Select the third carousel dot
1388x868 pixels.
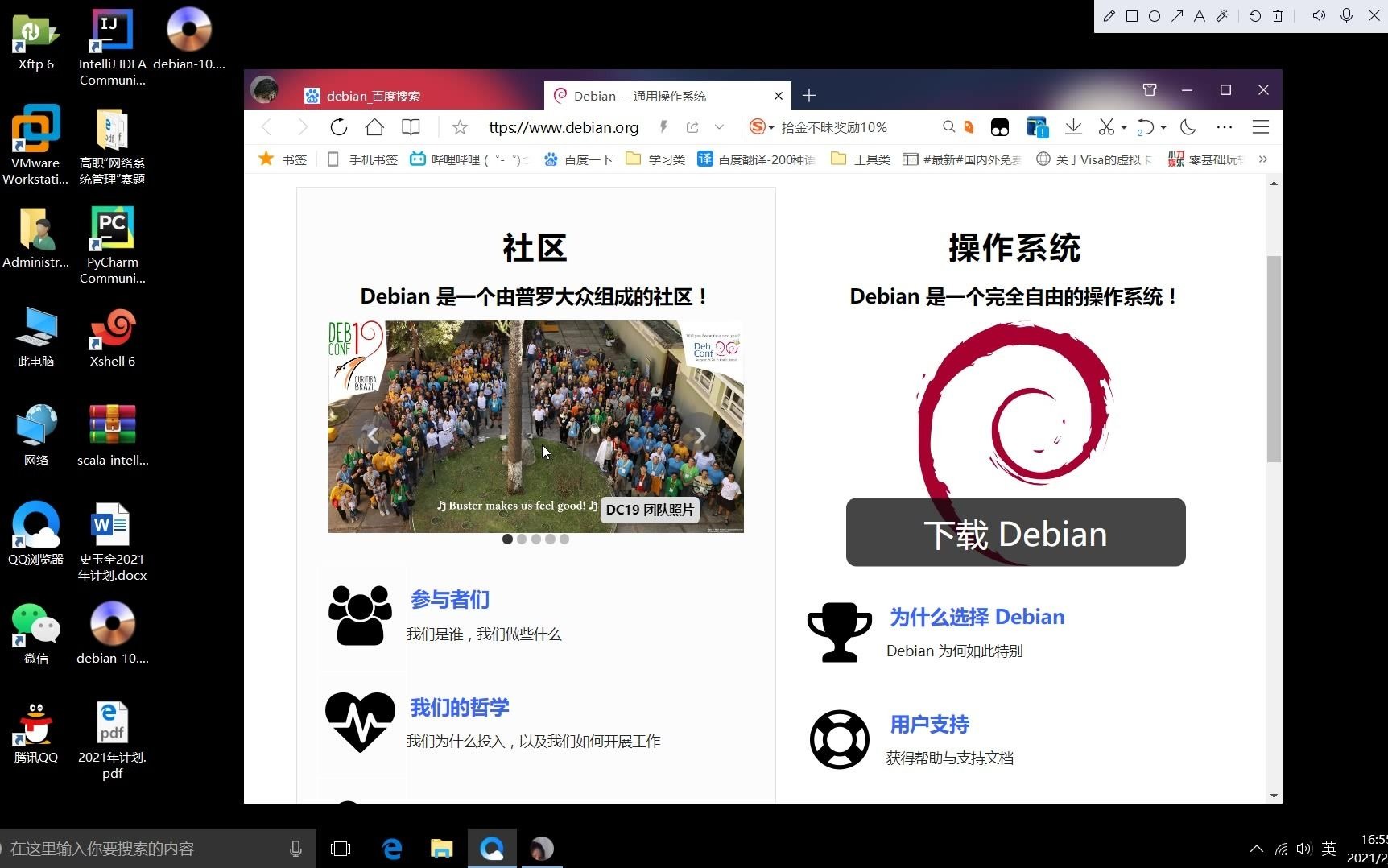pyautogui.click(x=536, y=539)
